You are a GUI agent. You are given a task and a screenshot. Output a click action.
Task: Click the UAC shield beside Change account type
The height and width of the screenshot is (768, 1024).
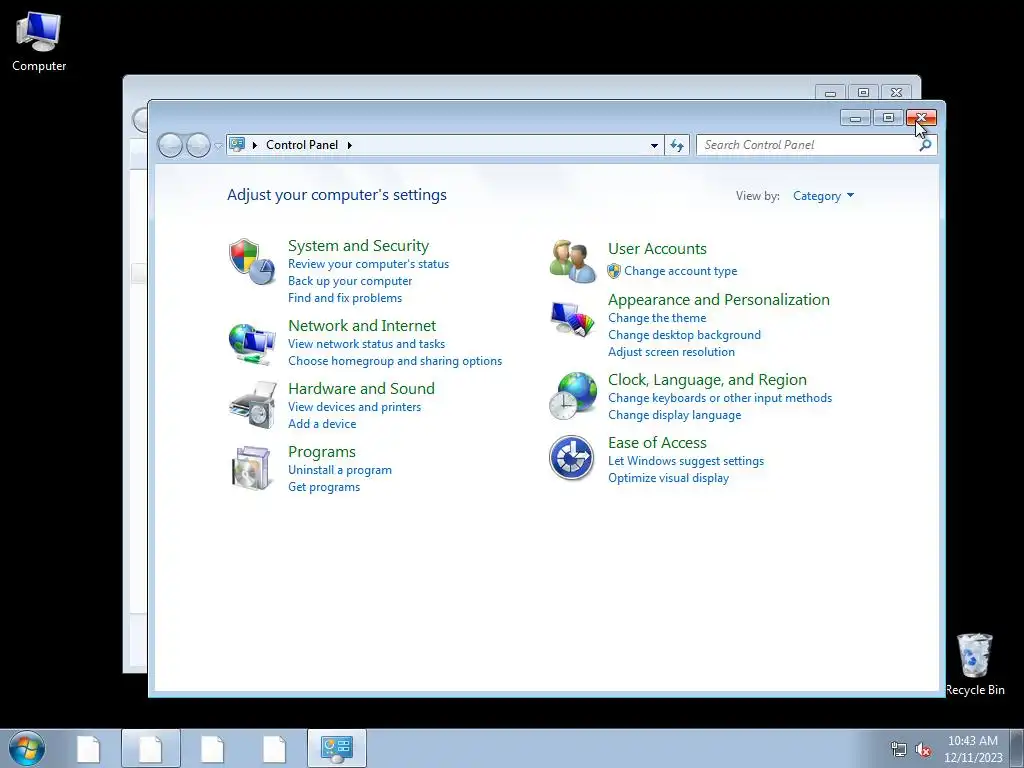coord(614,271)
